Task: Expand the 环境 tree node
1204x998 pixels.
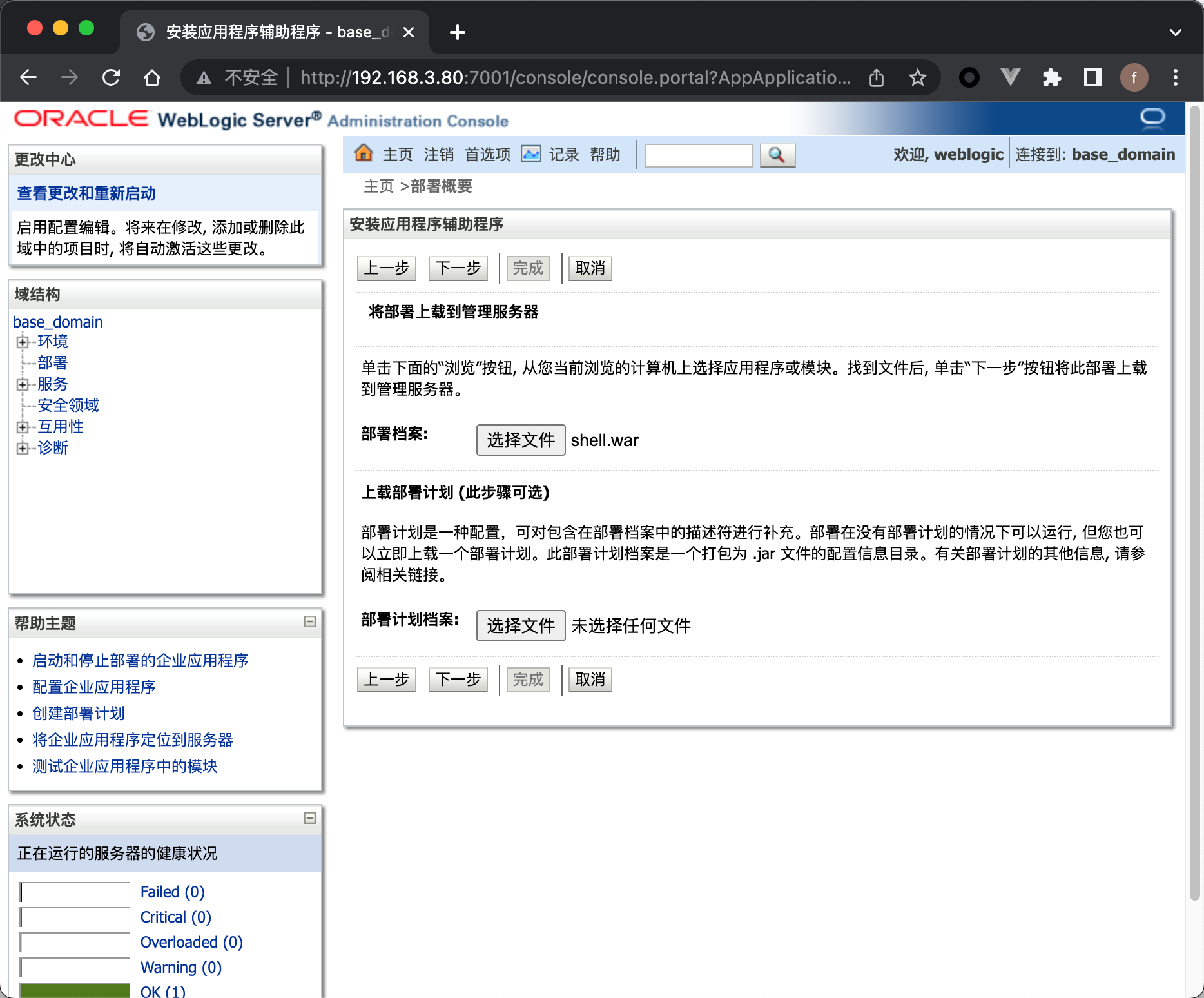Action: point(23,342)
